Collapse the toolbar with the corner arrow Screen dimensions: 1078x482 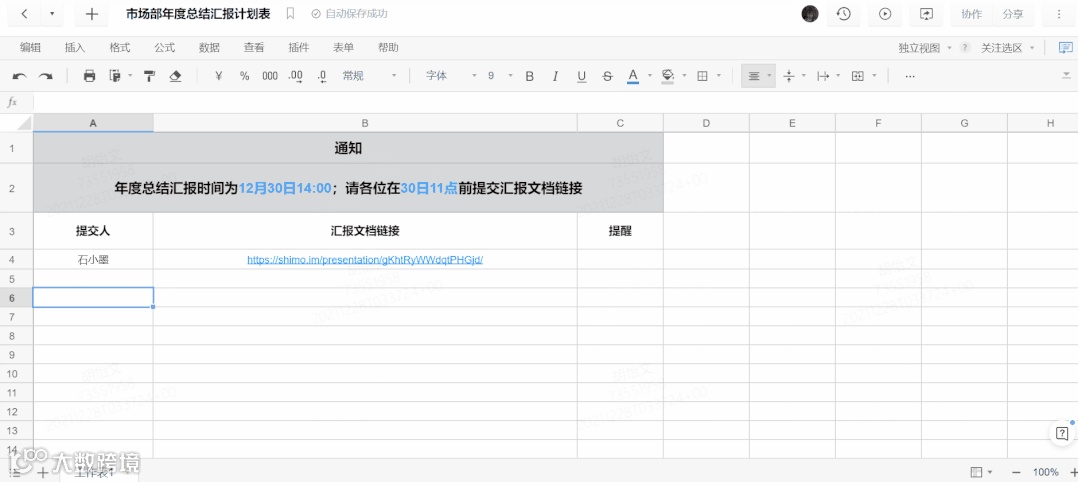tap(1066, 74)
